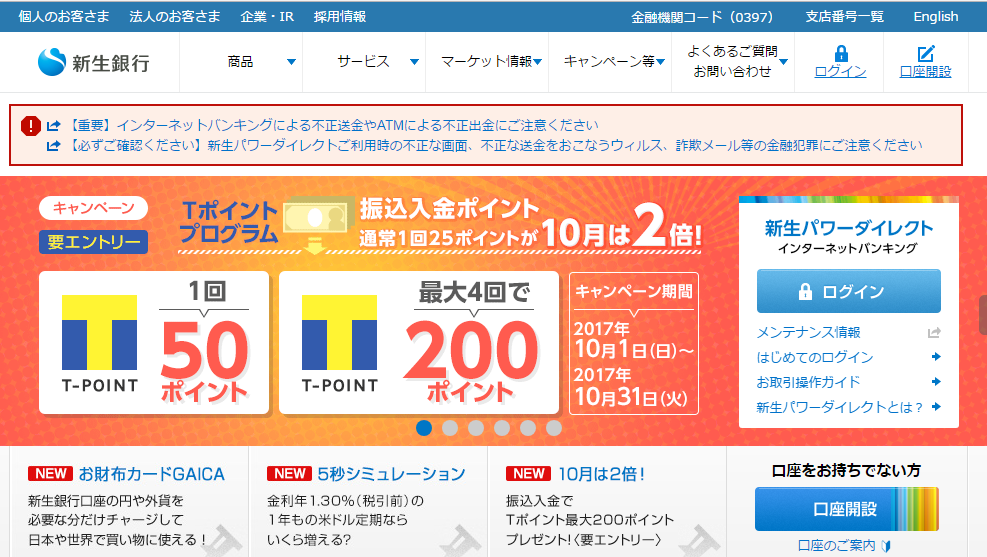987x557 pixels.
Task: Click the pencil icon above 口座開設 in header
Action: coord(925,53)
